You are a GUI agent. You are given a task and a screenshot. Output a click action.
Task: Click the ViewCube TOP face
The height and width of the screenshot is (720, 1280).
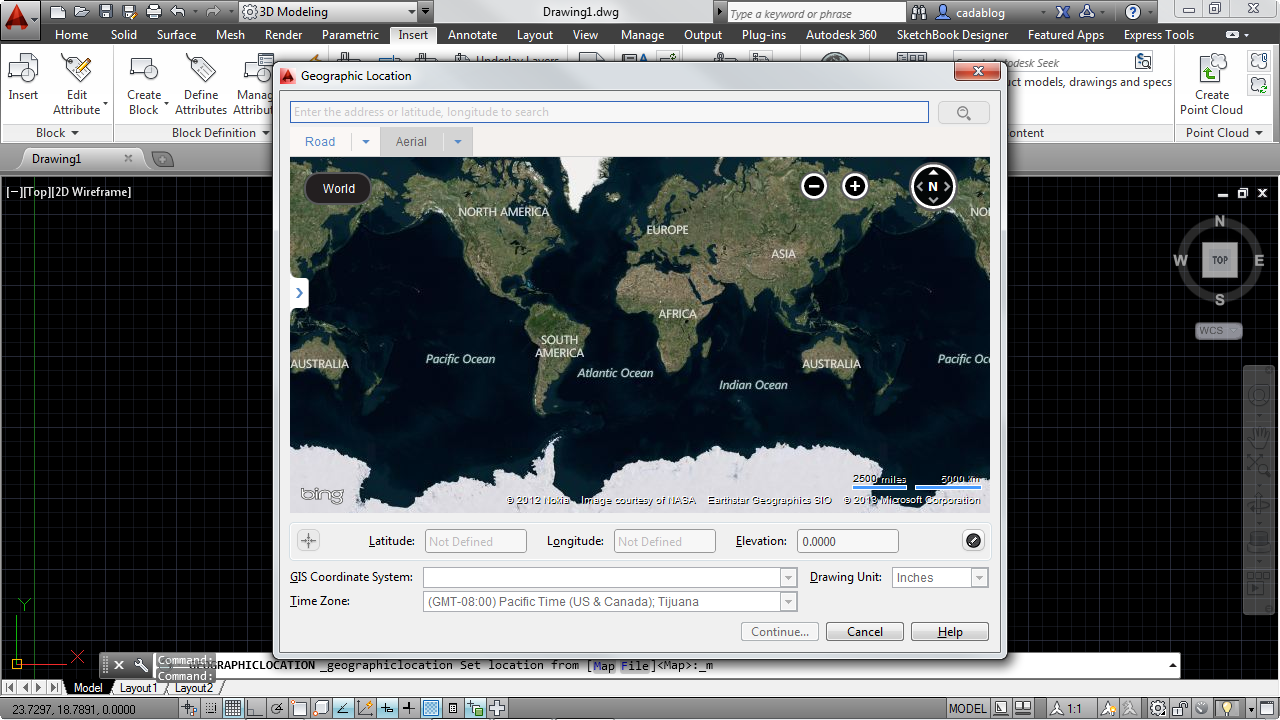click(1220, 260)
